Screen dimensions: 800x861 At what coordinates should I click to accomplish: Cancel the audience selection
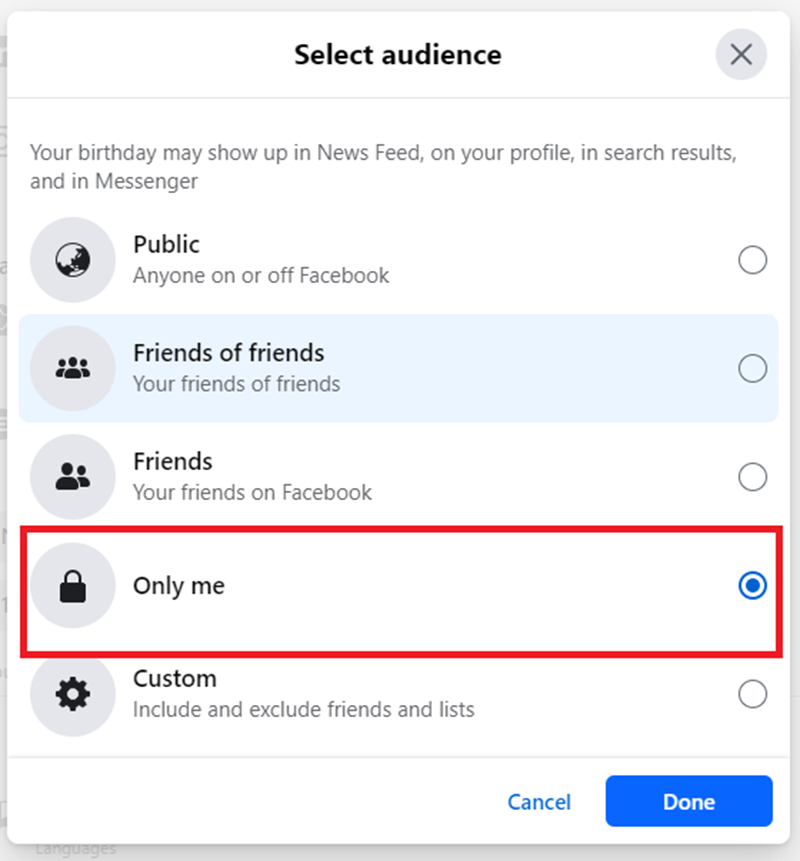tap(539, 802)
